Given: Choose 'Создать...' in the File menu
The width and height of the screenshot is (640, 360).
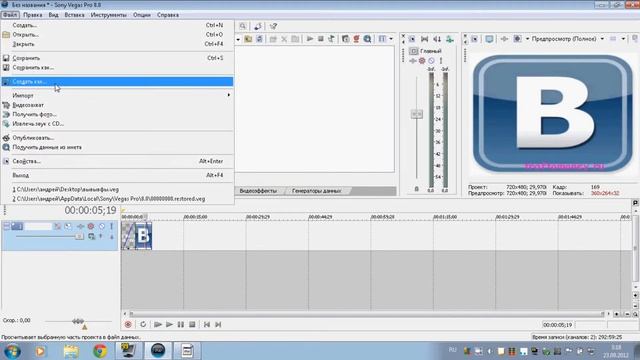Looking at the screenshot, I should (x=117, y=25).
